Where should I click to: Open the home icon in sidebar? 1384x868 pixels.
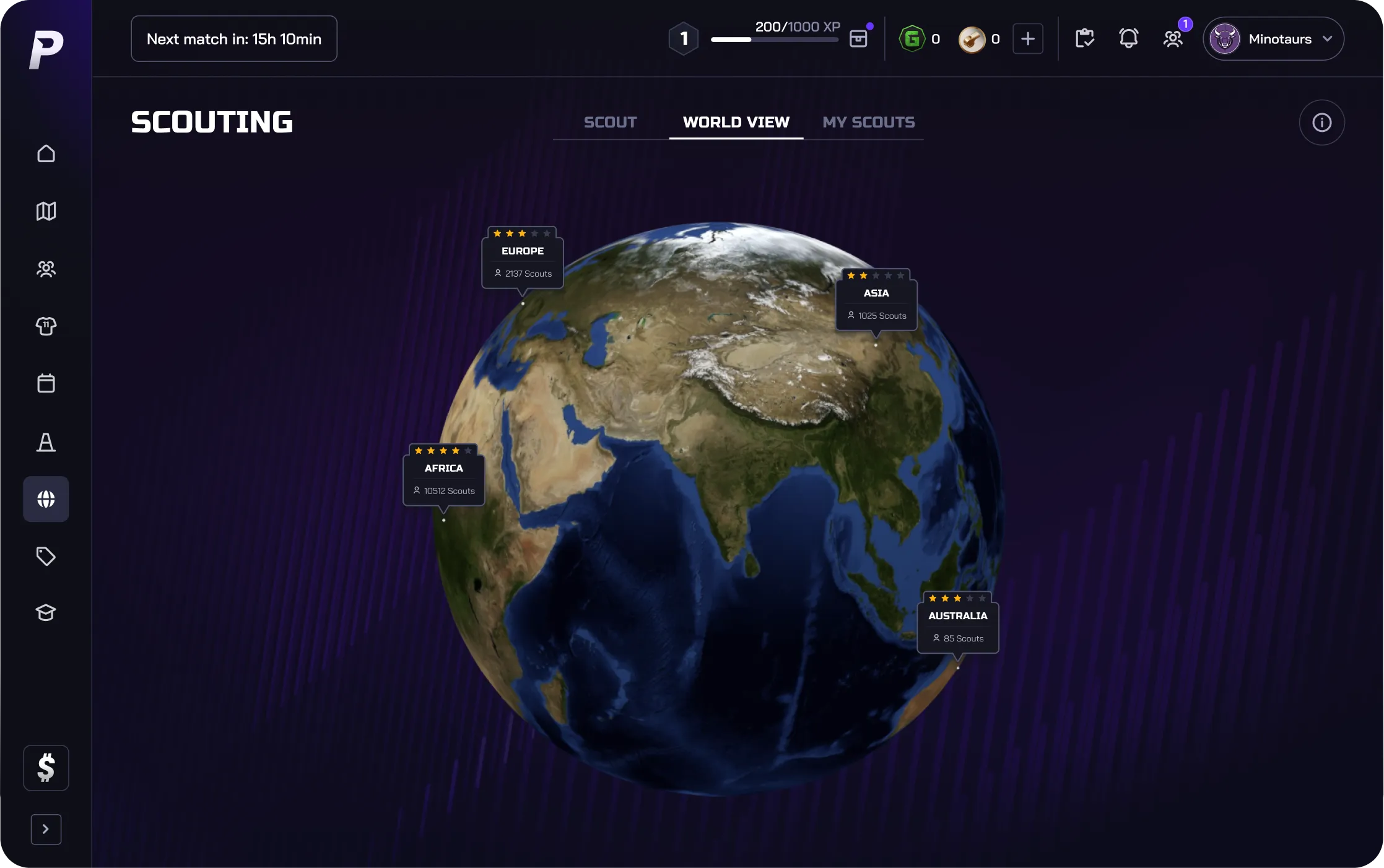click(46, 154)
